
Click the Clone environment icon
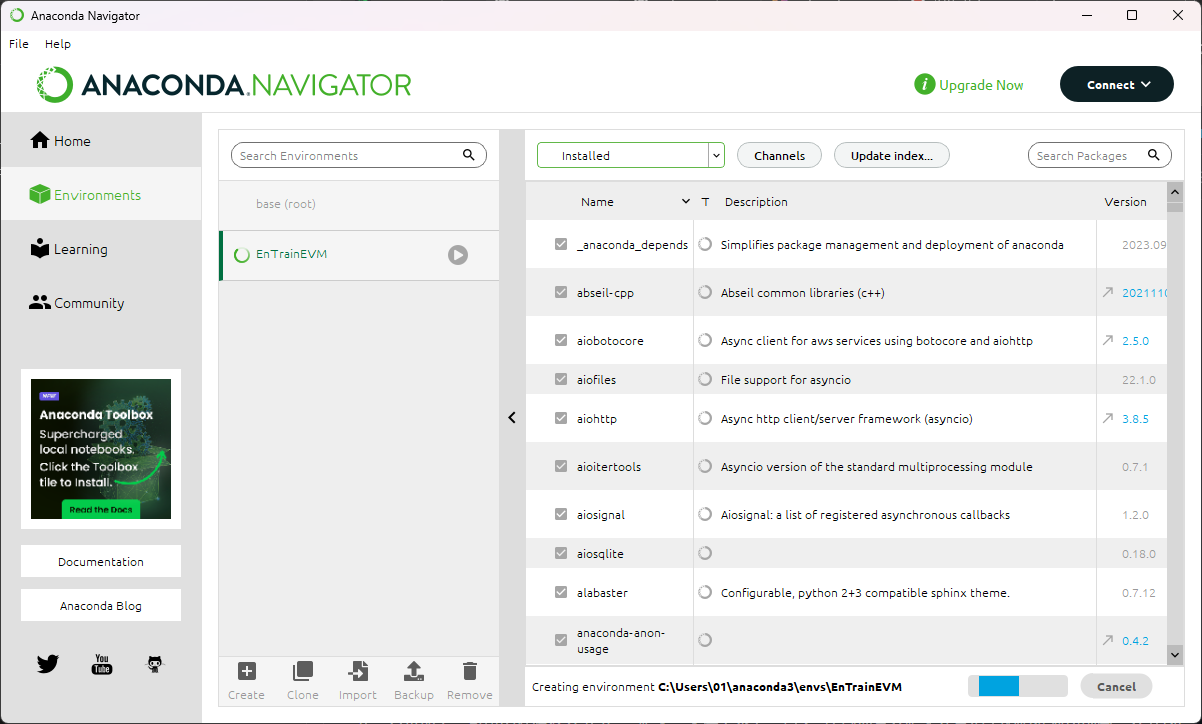click(x=302, y=672)
